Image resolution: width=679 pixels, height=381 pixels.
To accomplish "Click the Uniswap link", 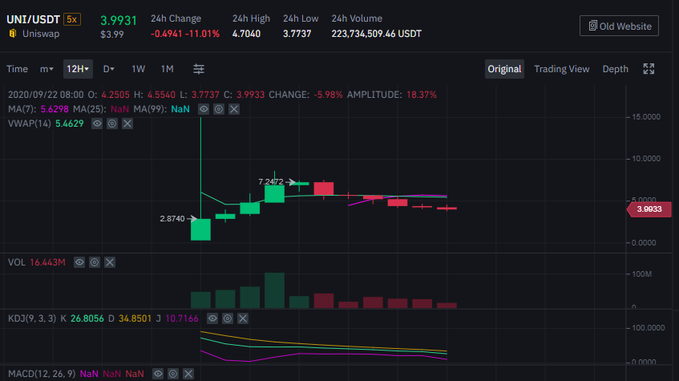I will click(x=41, y=34).
